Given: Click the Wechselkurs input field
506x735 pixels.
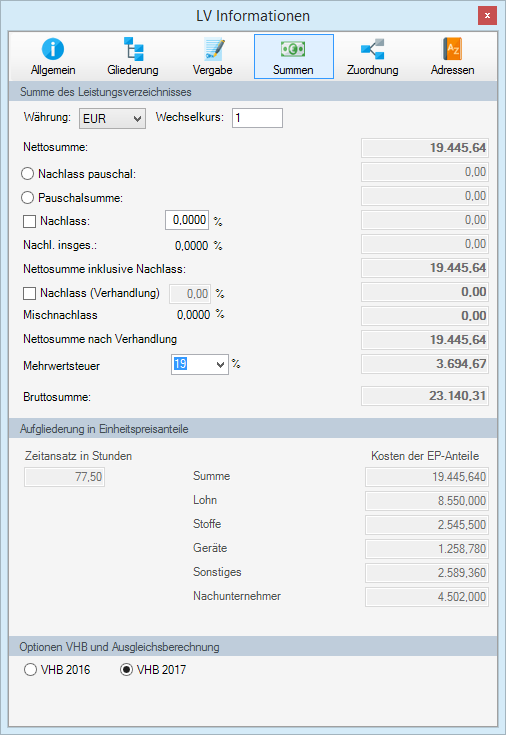Looking at the screenshot, I should click(x=257, y=118).
